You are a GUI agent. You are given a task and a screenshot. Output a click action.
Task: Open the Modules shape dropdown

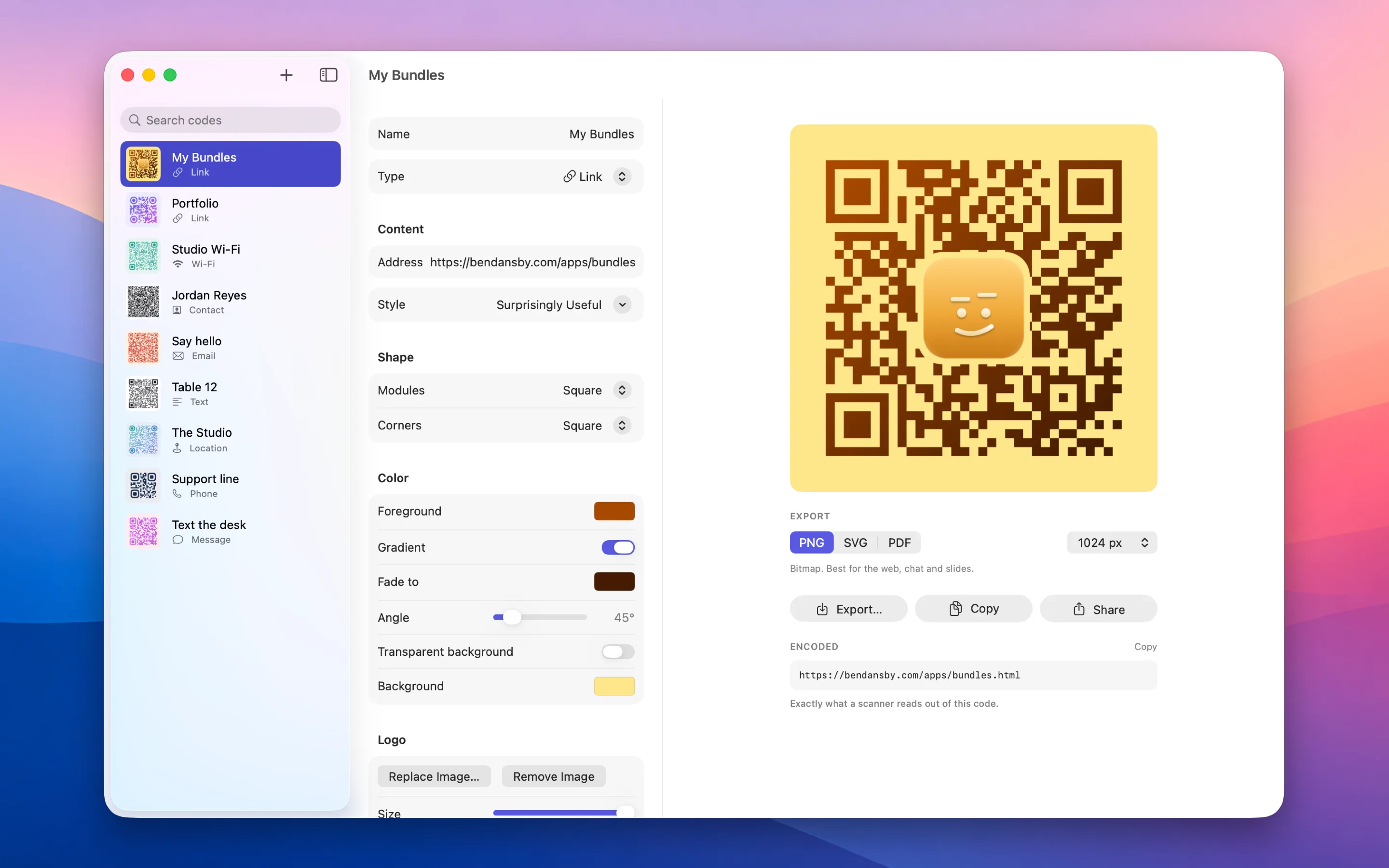coord(622,391)
